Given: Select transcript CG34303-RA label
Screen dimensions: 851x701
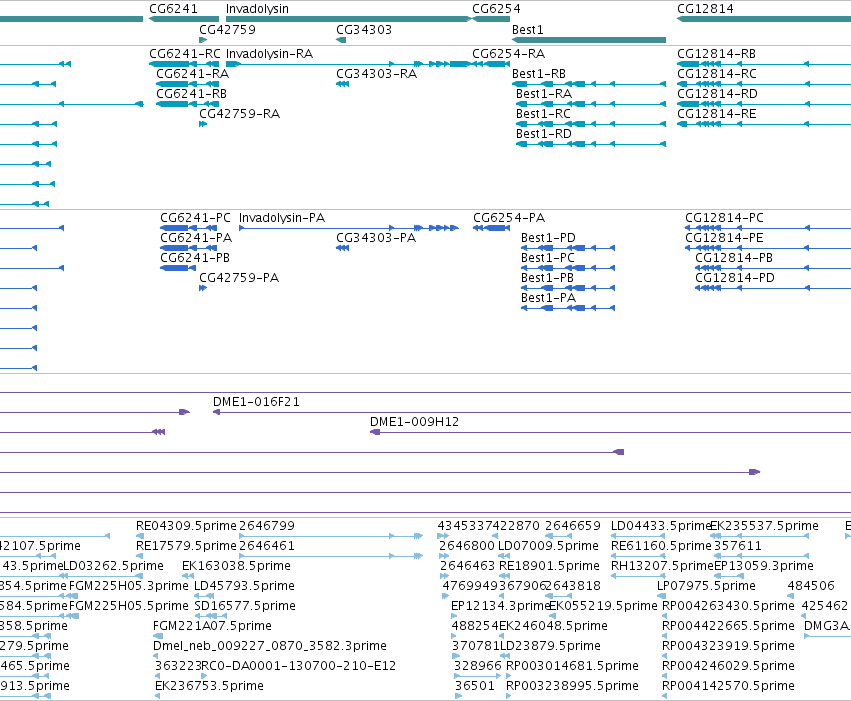Looking at the screenshot, I should tap(376, 74).
